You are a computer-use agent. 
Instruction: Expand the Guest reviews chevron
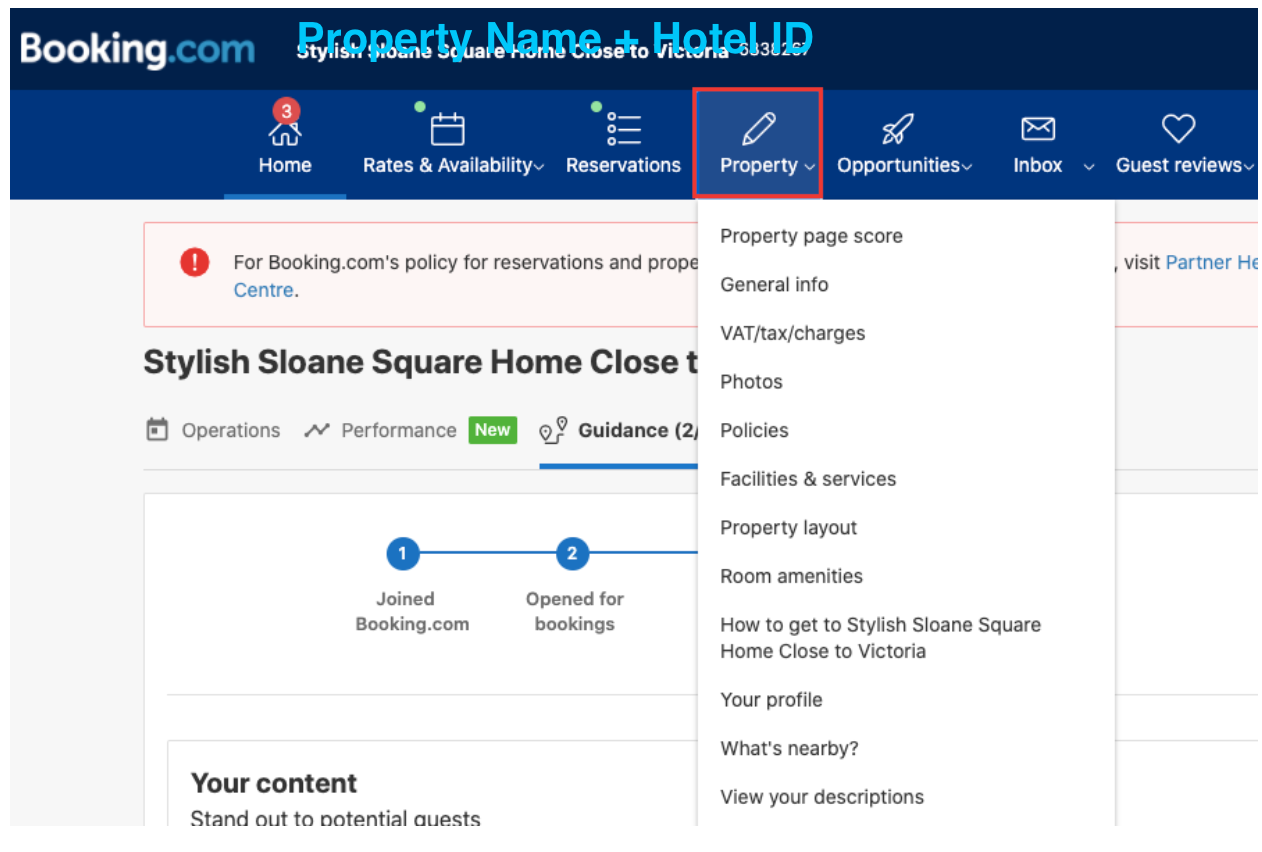(1248, 167)
